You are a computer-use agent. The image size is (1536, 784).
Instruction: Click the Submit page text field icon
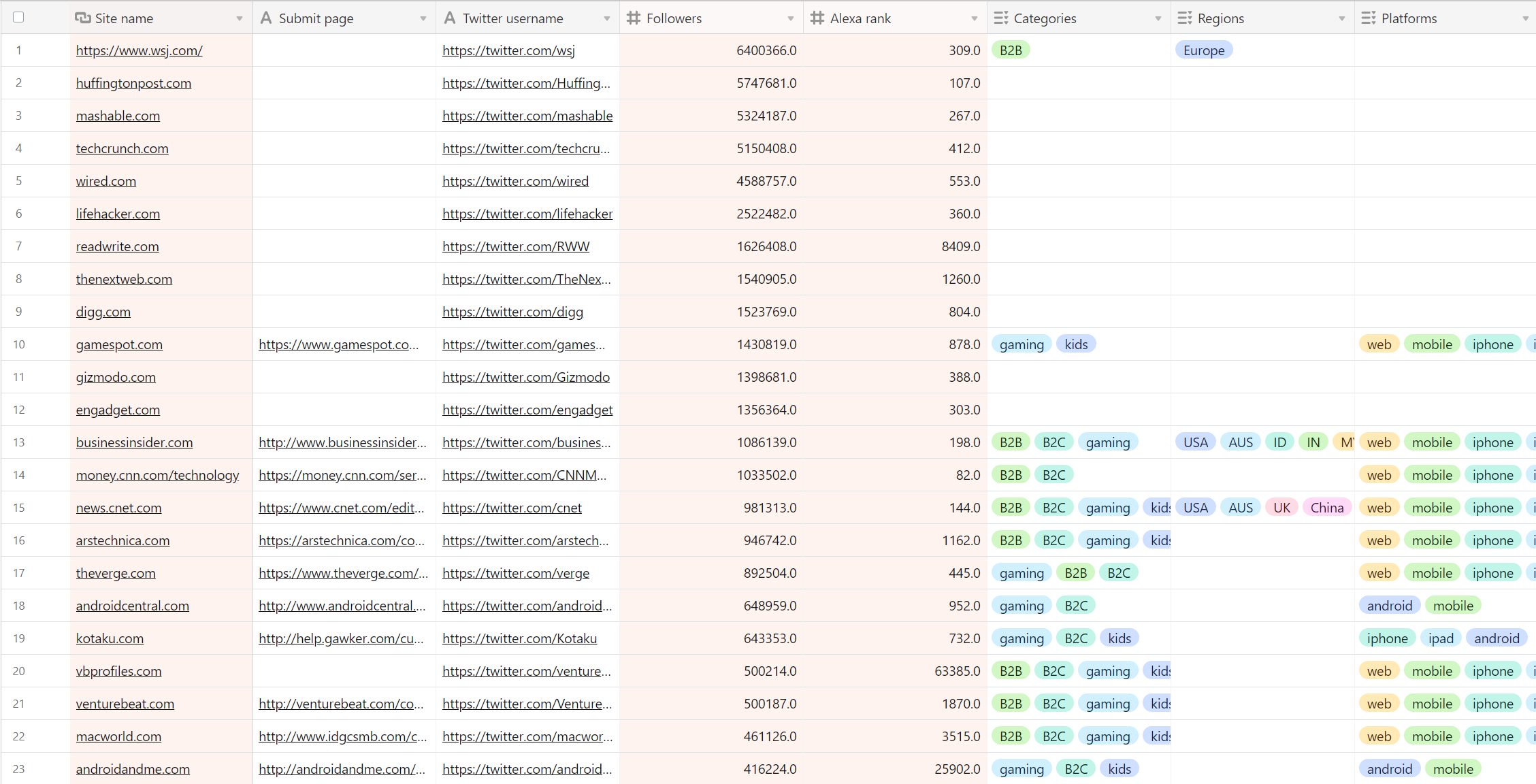[266, 18]
